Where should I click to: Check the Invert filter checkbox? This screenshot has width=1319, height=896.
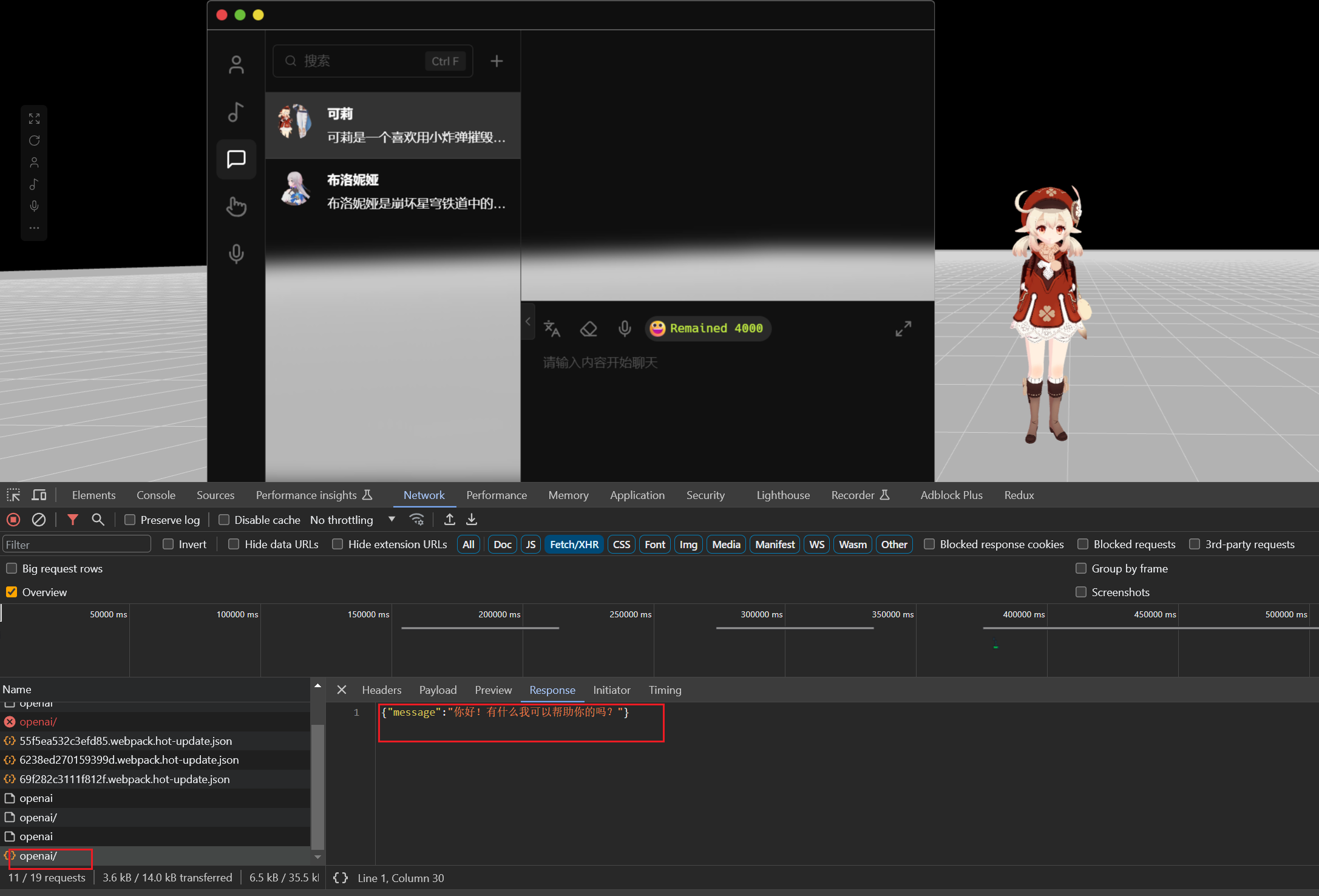point(168,545)
